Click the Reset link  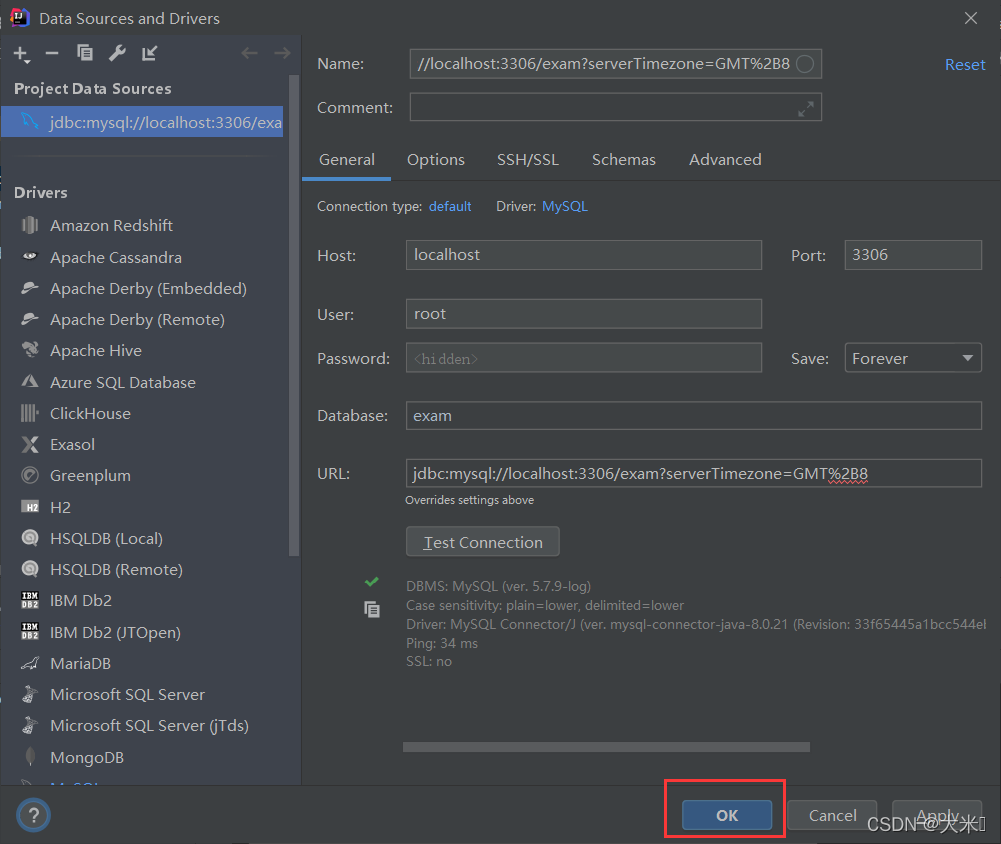pos(965,64)
